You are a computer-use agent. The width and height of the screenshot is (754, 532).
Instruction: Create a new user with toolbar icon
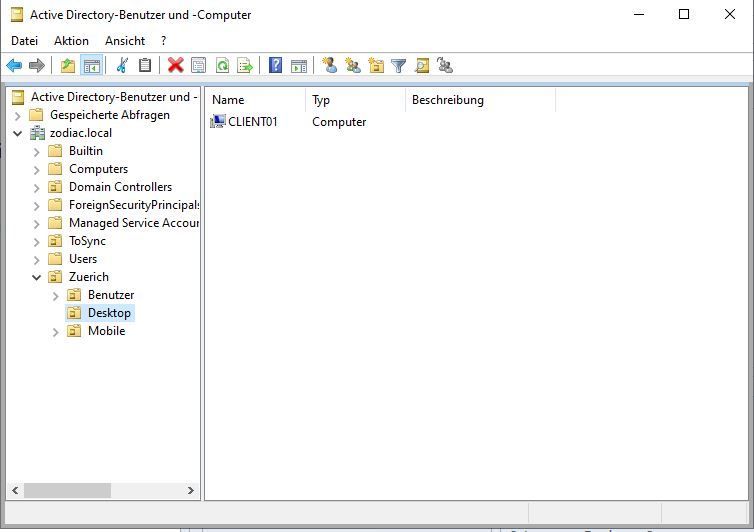coord(329,65)
